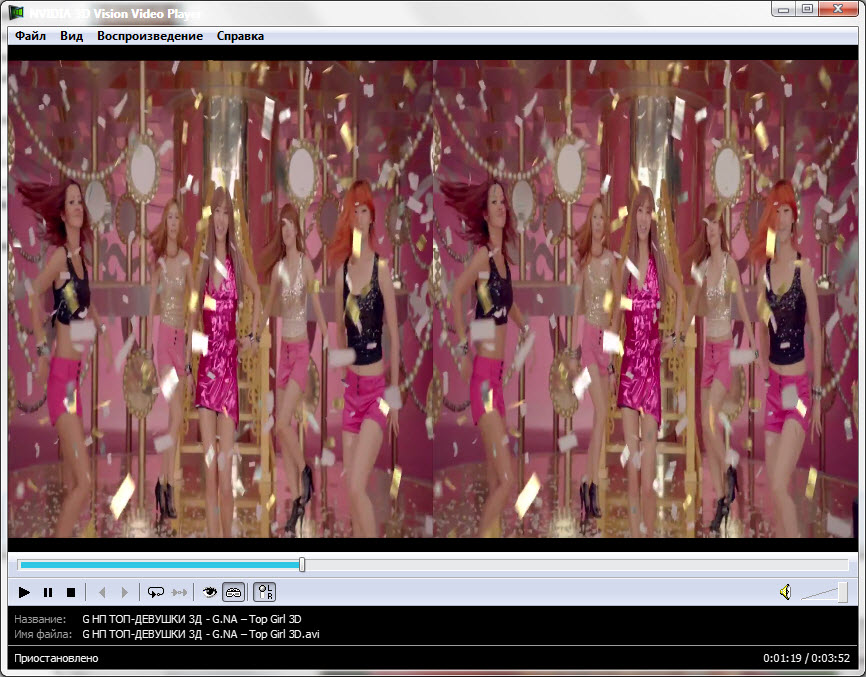Start playback with the Play button

pos(24,593)
